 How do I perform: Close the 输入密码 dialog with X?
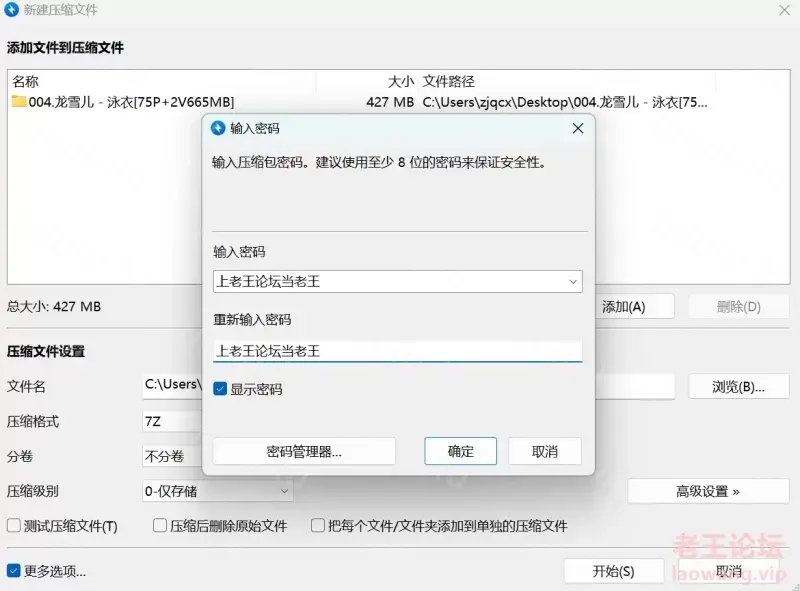[578, 128]
